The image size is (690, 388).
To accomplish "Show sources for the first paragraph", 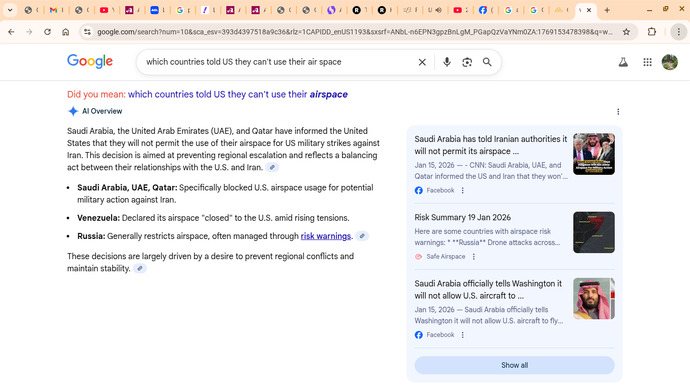I will [x=272, y=167].
